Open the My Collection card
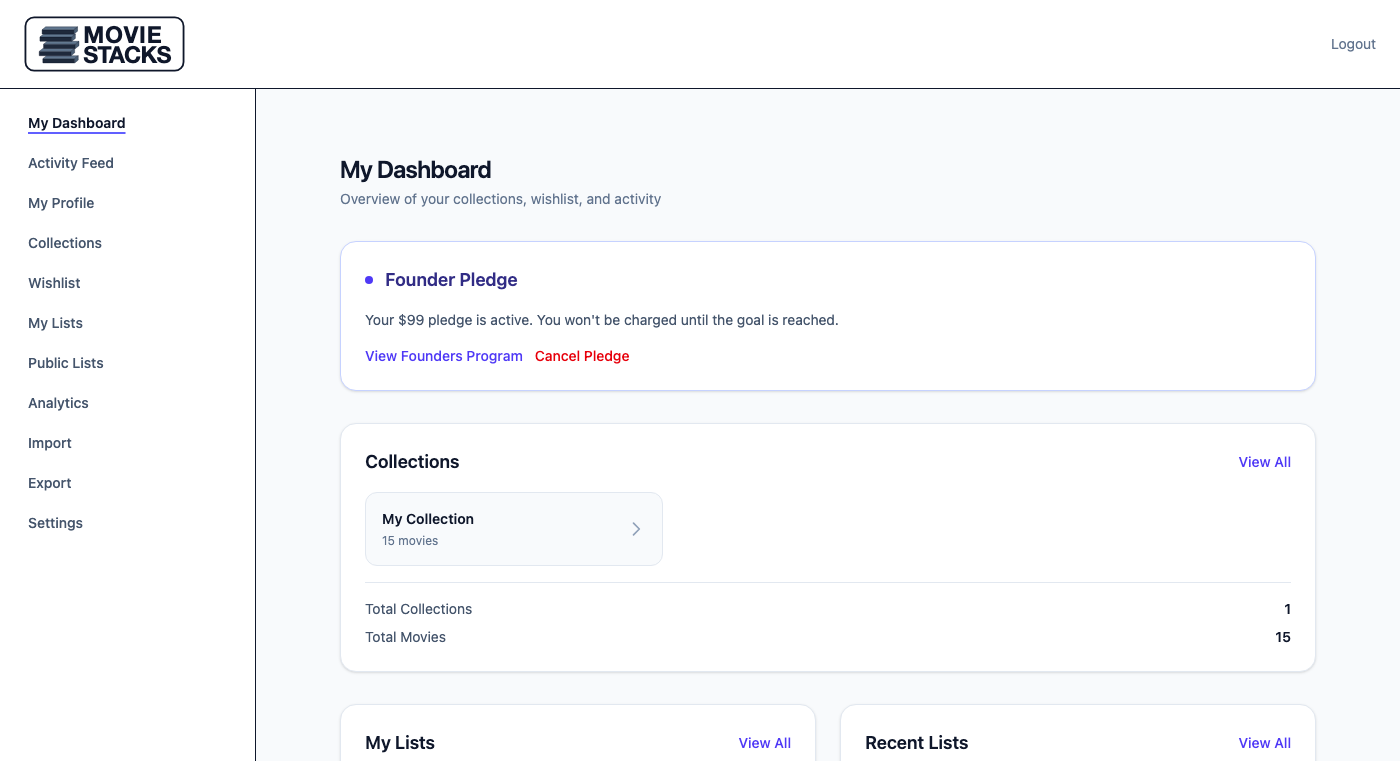The width and height of the screenshot is (1400, 761). click(500, 529)
